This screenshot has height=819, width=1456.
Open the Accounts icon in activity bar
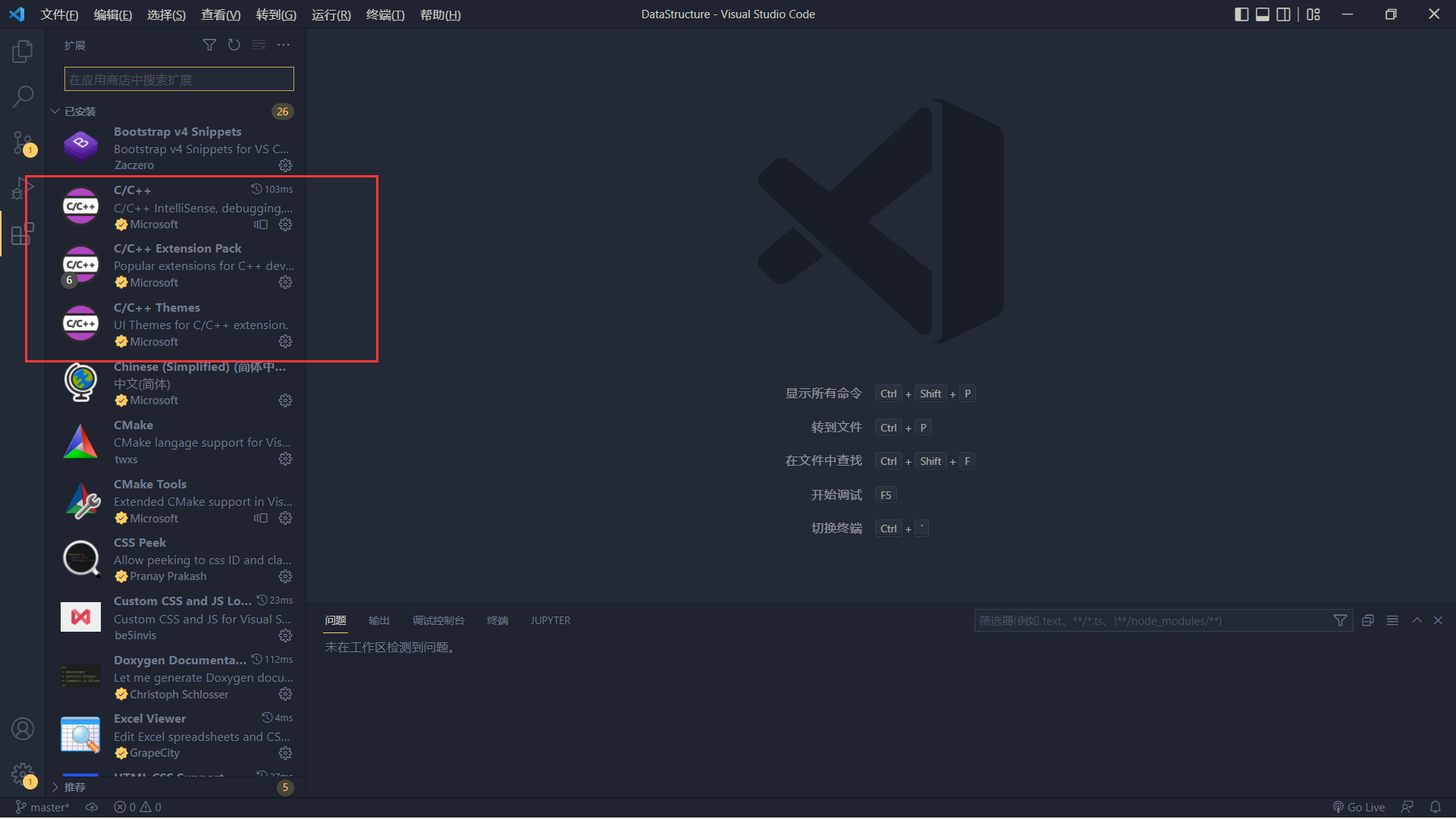click(x=23, y=729)
